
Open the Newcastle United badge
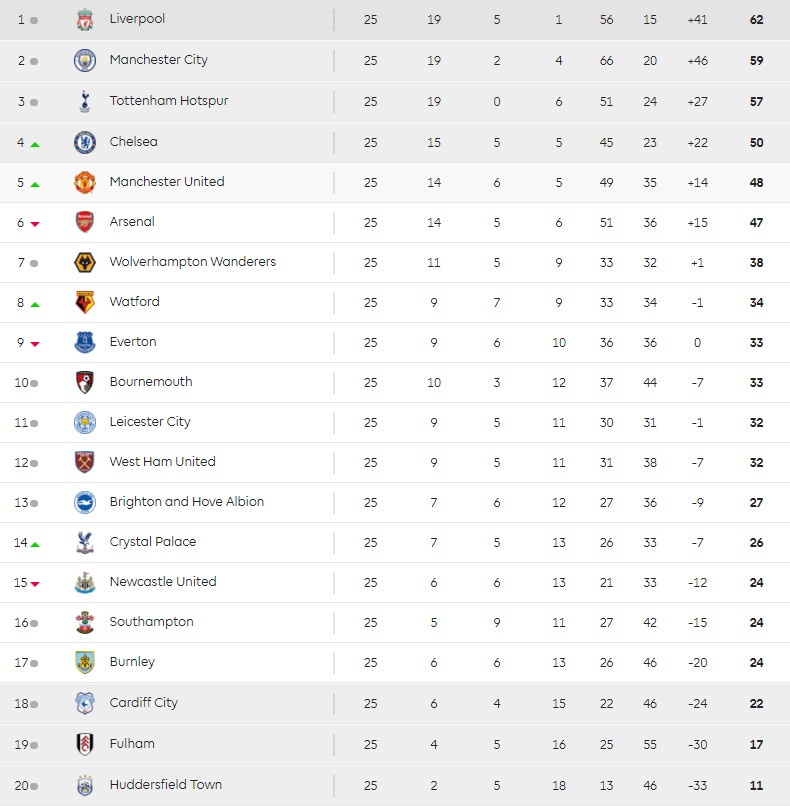click(x=85, y=581)
